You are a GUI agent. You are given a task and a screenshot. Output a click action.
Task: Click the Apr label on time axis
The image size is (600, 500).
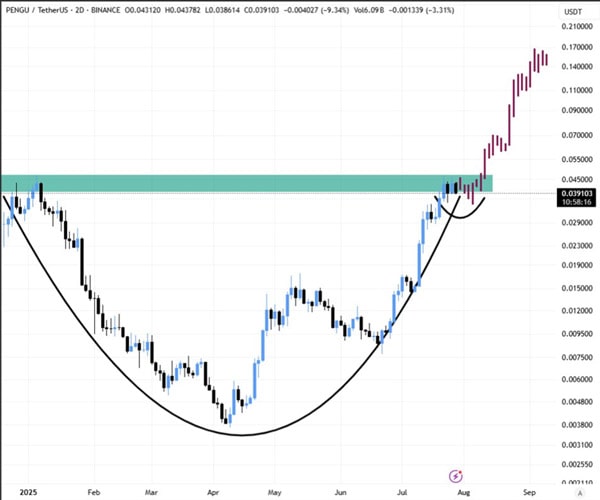[x=213, y=492]
